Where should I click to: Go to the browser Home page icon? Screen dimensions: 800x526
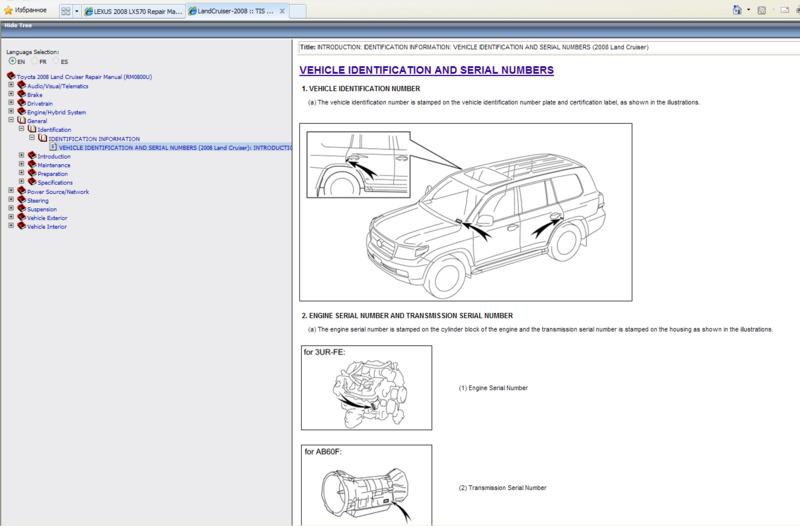(x=737, y=10)
